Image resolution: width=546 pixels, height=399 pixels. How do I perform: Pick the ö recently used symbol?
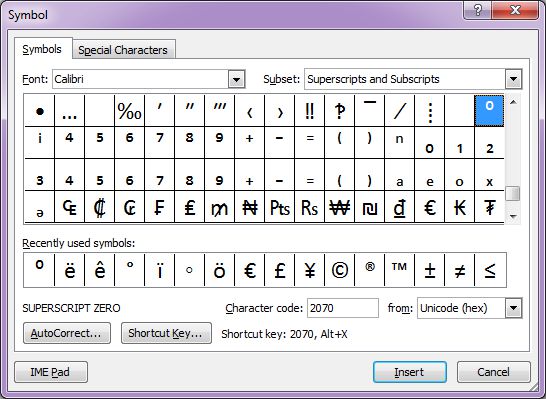[219, 270]
